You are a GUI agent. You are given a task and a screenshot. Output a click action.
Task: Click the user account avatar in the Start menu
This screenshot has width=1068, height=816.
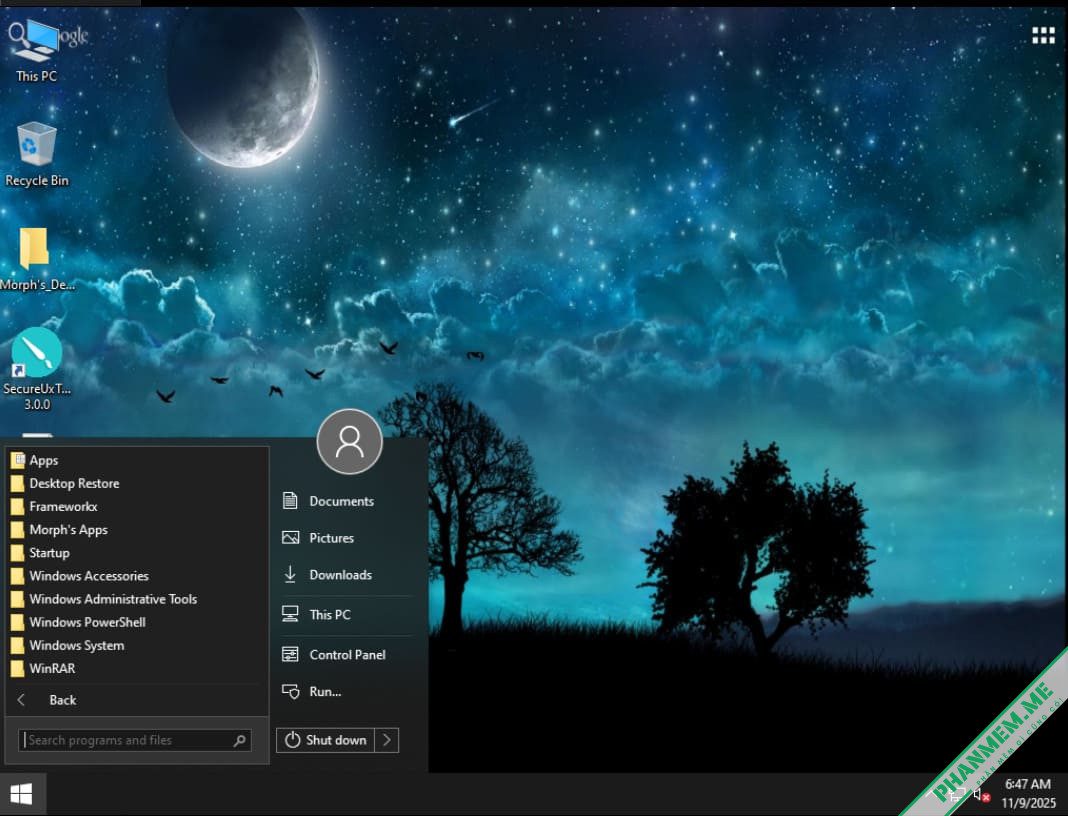[x=349, y=441]
